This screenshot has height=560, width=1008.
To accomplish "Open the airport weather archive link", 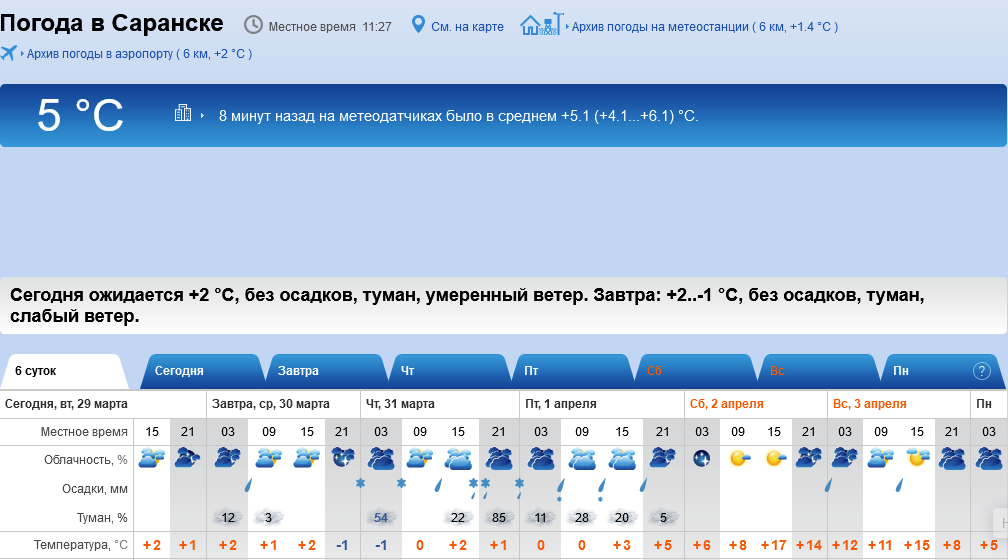I will point(139,54).
